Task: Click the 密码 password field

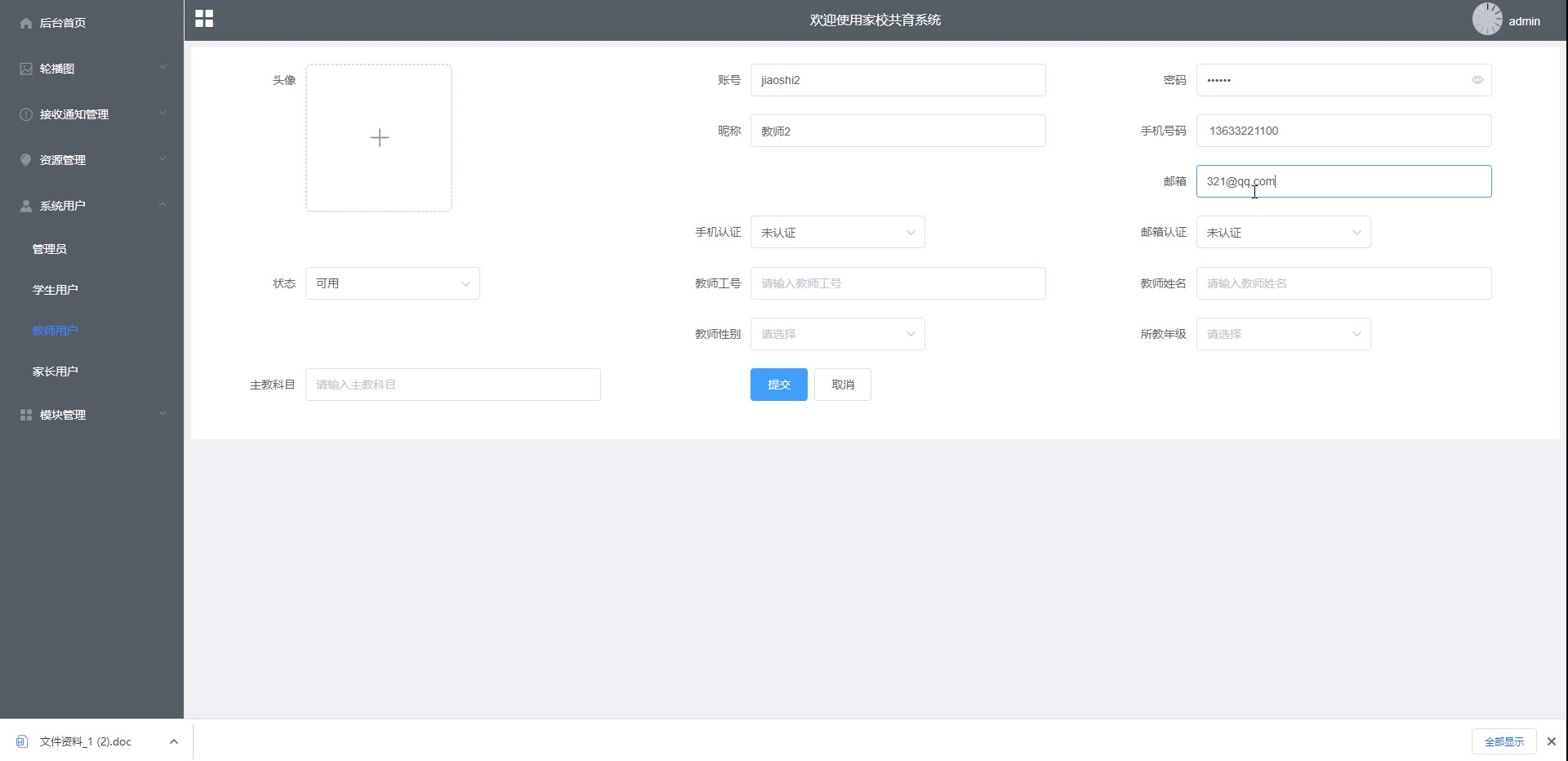Action: pyautogui.click(x=1344, y=80)
